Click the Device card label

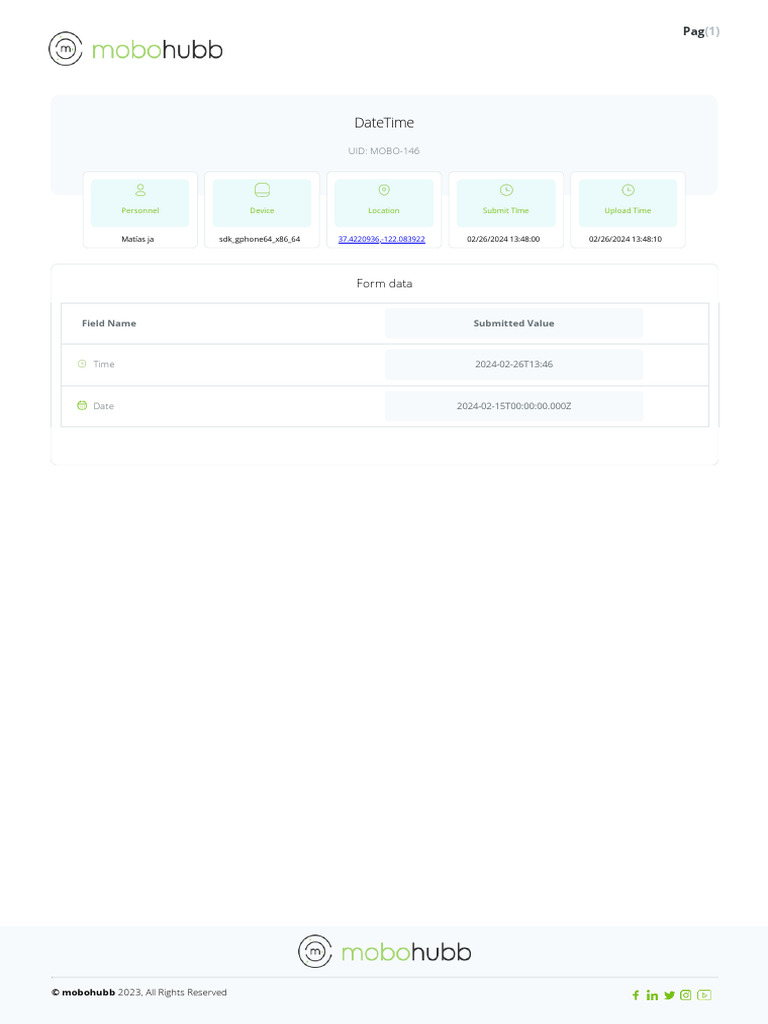262,210
